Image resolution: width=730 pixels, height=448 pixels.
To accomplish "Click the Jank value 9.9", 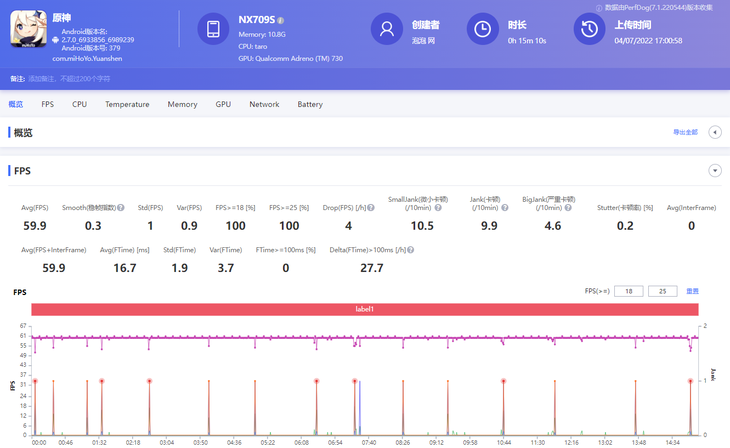I will [489, 226].
